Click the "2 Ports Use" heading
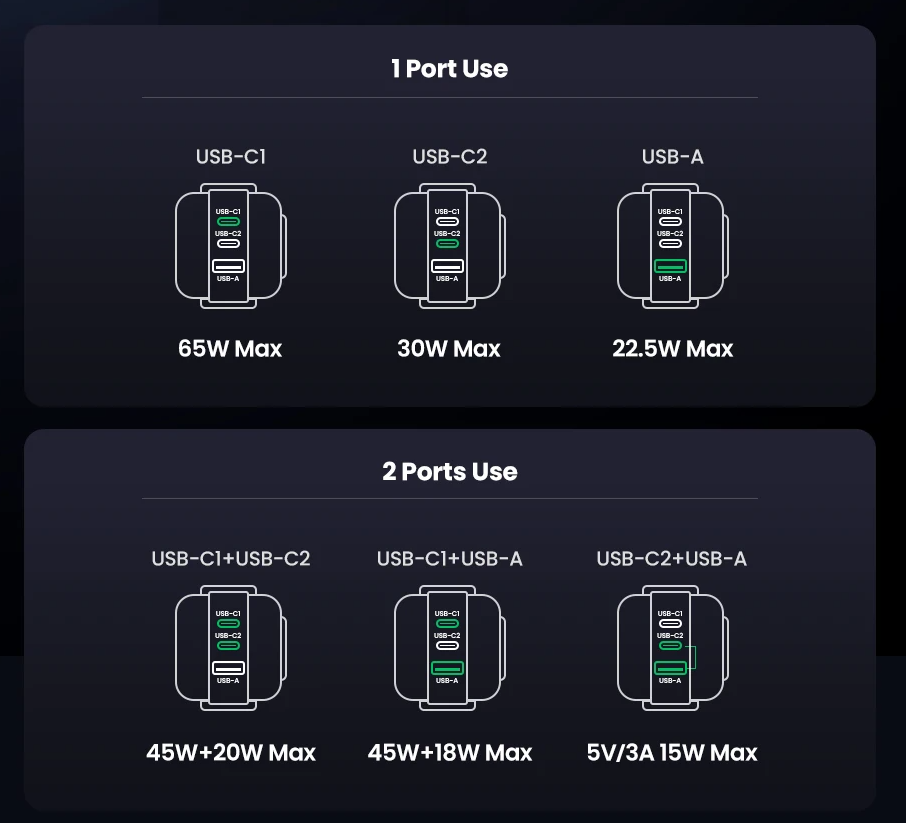The height and width of the screenshot is (823, 906). tap(449, 471)
